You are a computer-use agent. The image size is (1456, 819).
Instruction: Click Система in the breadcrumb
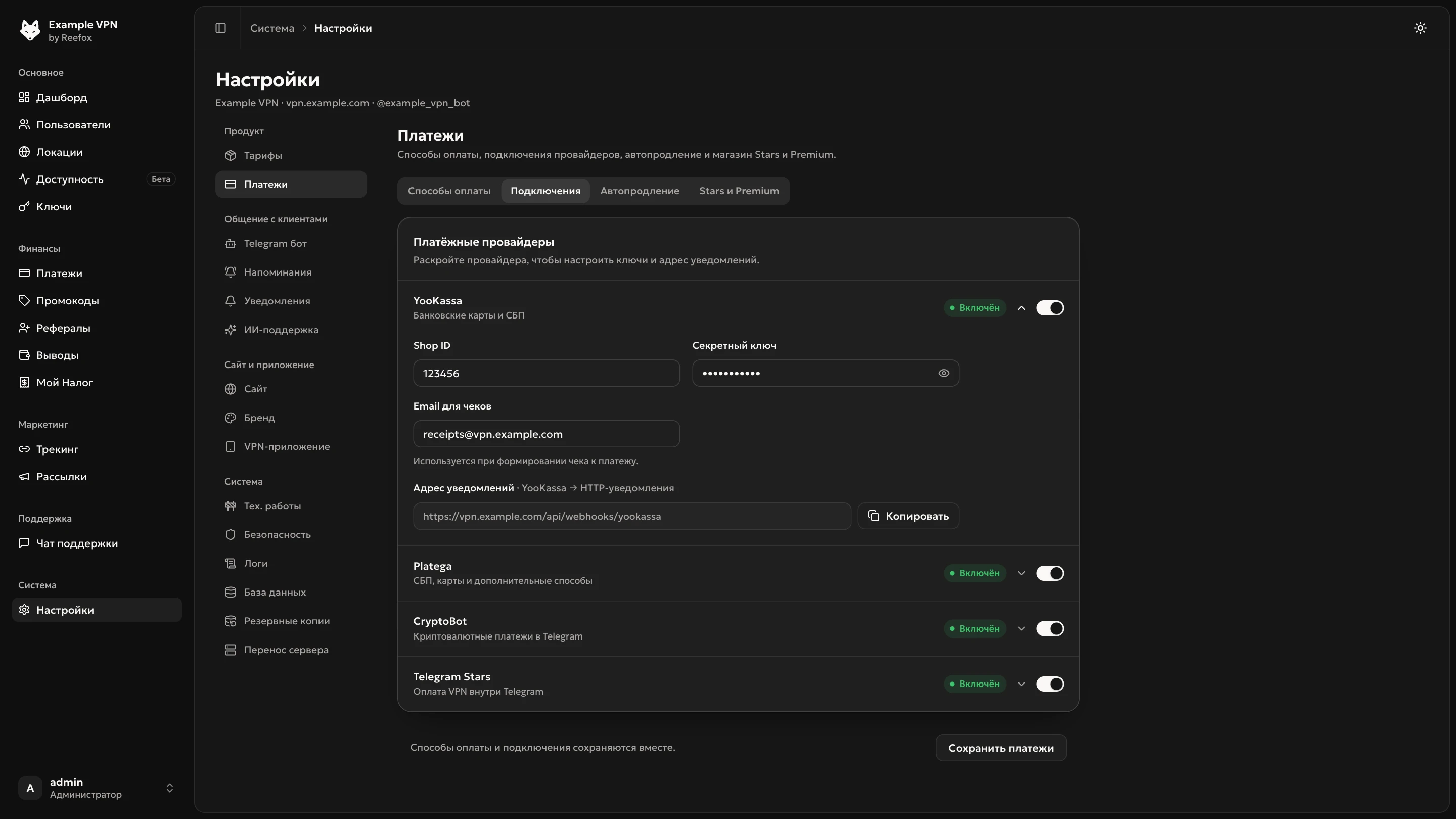pos(272,28)
